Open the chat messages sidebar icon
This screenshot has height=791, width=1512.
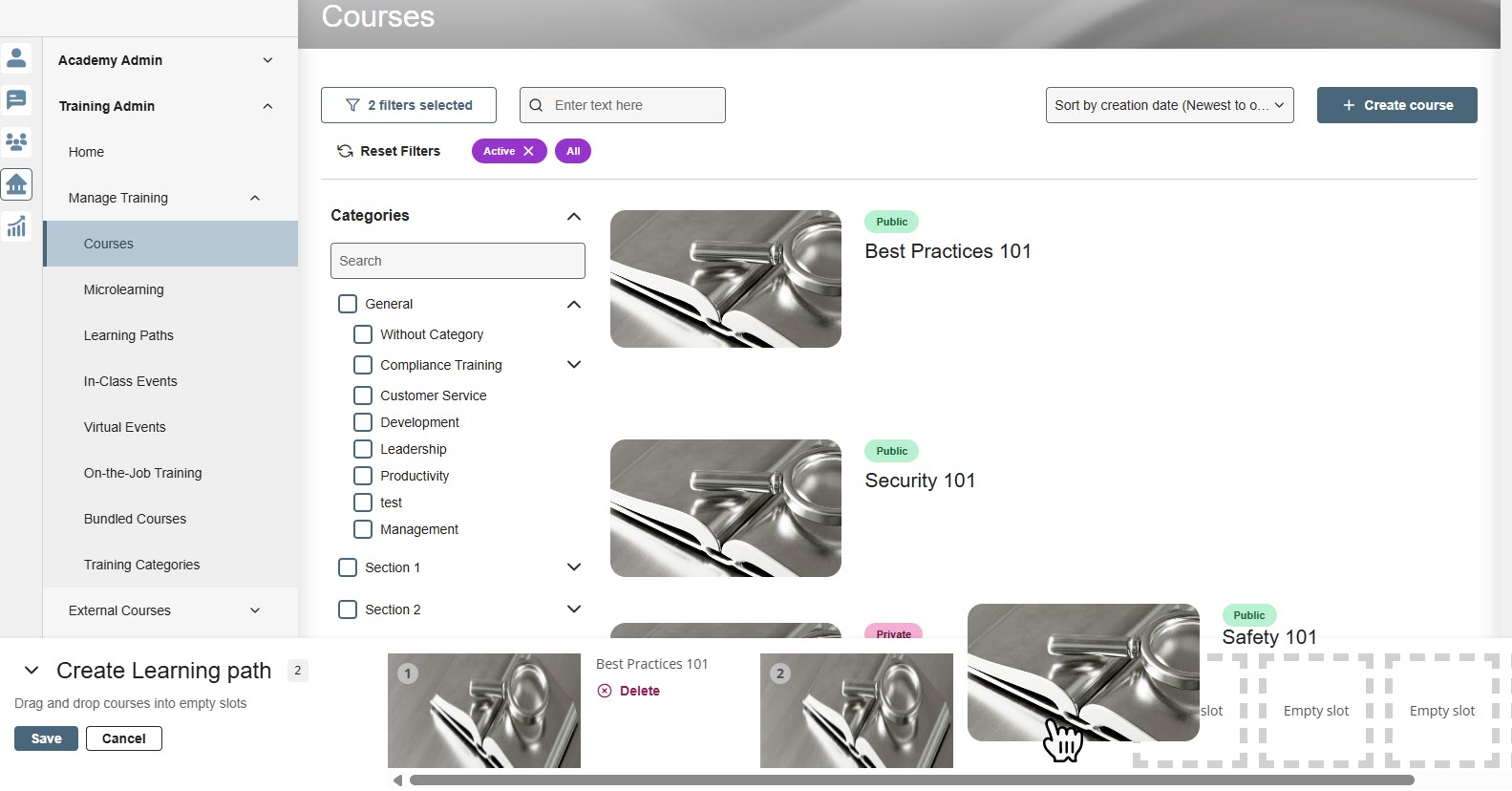(16, 100)
